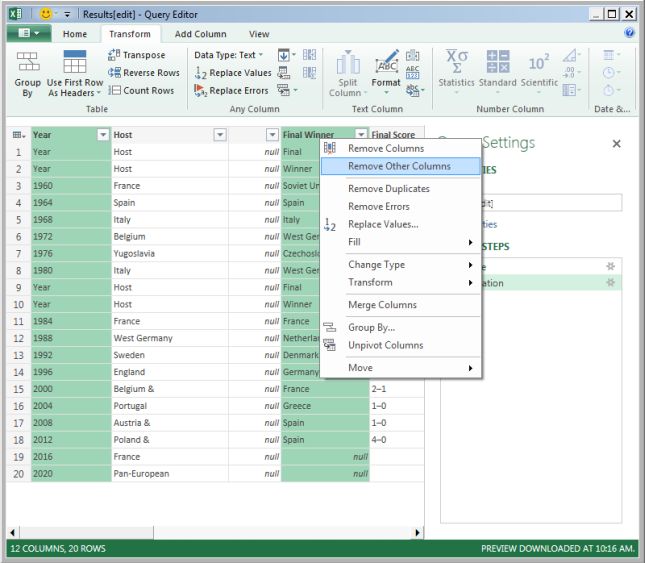Viewport: 645px width, 563px height.
Task: Open the Host column filter dropdown
Action: [220, 135]
